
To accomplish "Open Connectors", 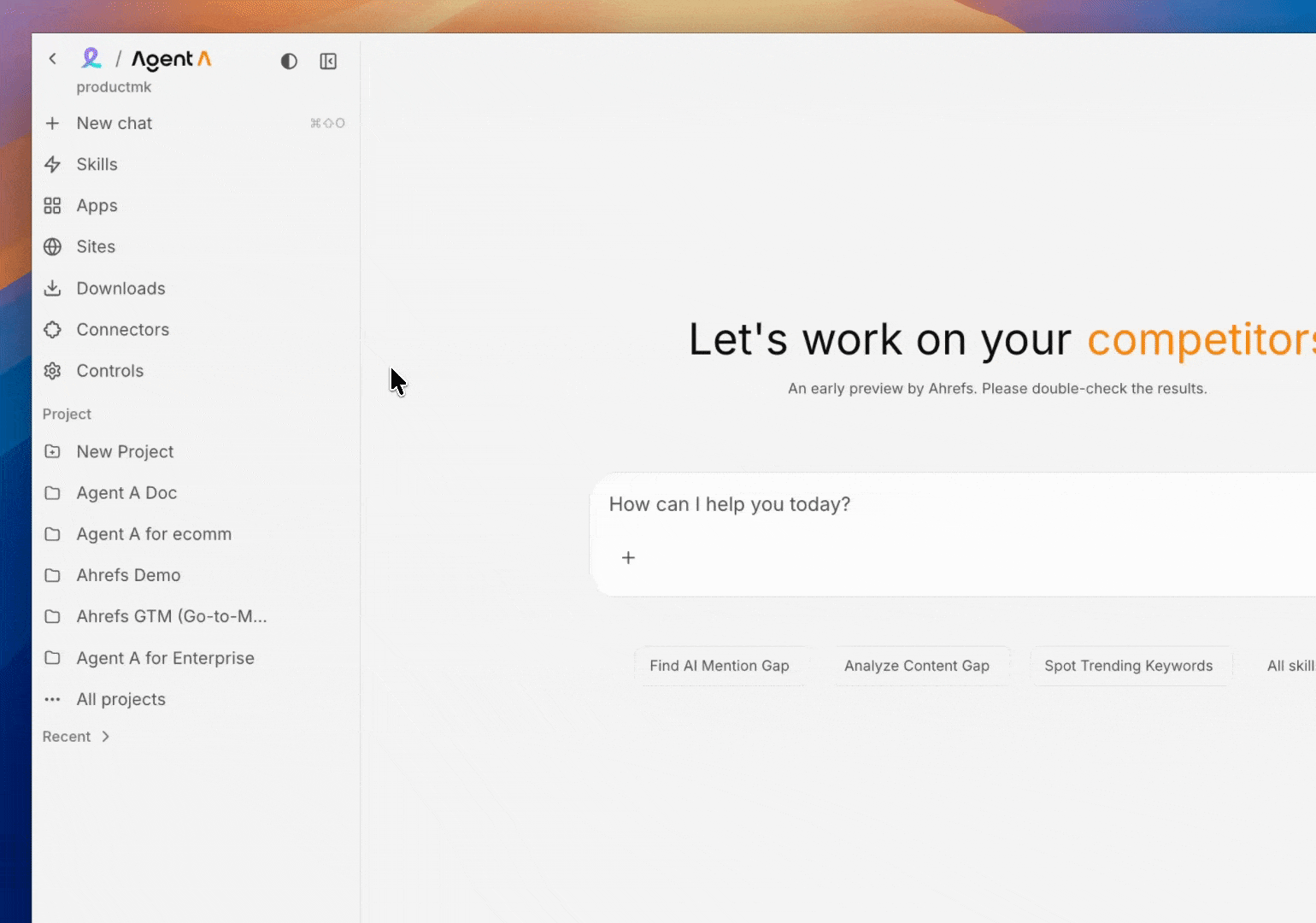I will pyautogui.click(x=195, y=330).
